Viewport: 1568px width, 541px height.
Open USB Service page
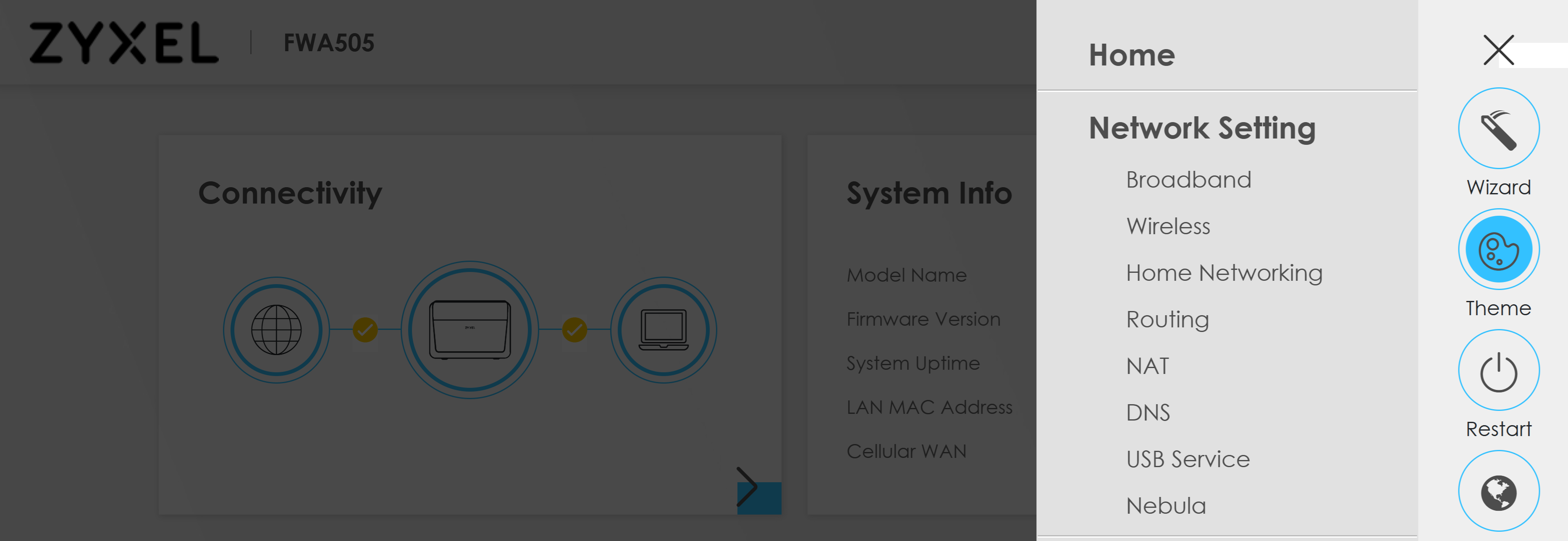(x=1187, y=459)
